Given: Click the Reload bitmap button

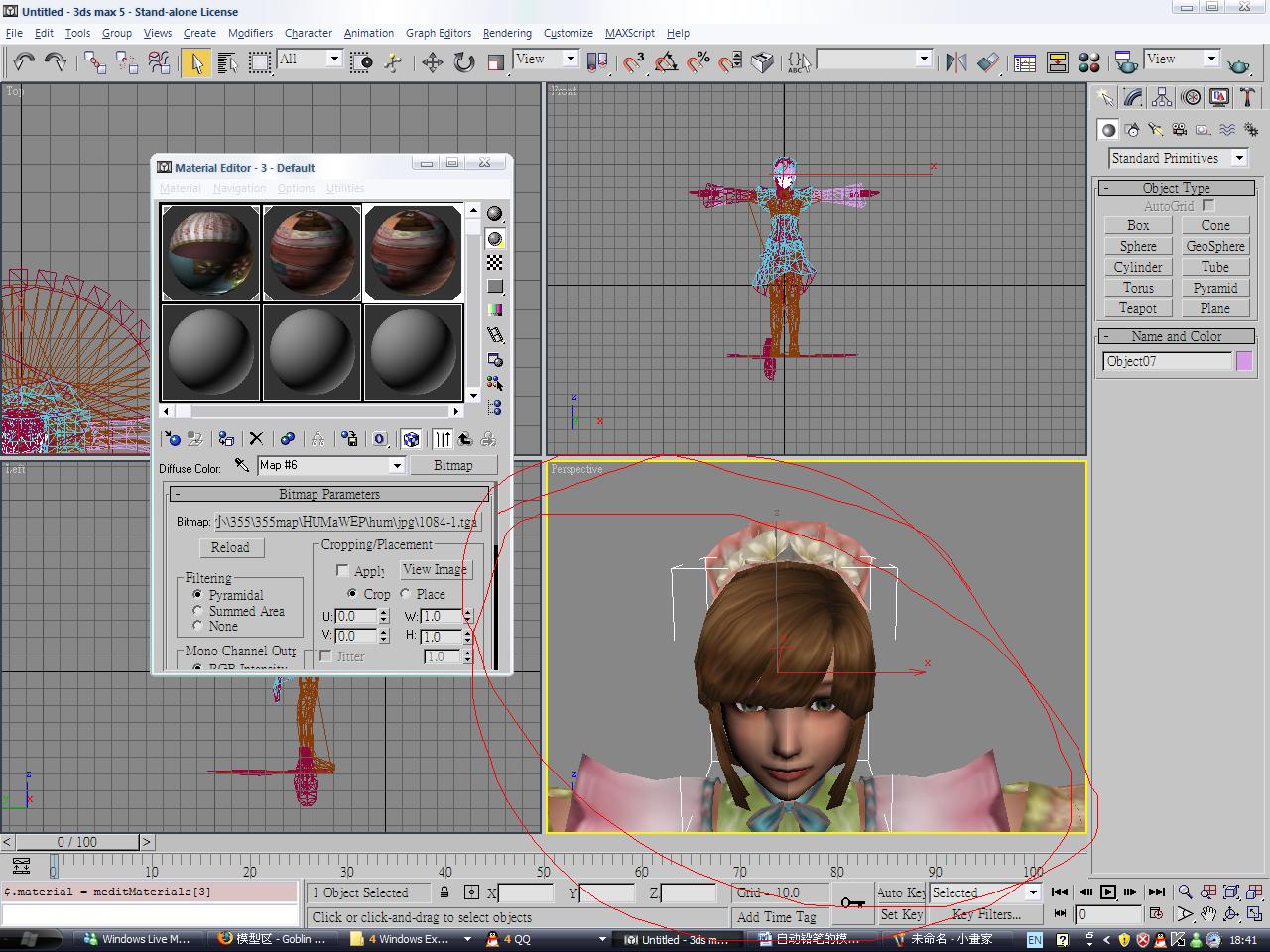Looking at the screenshot, I should [x=230, y=547].
